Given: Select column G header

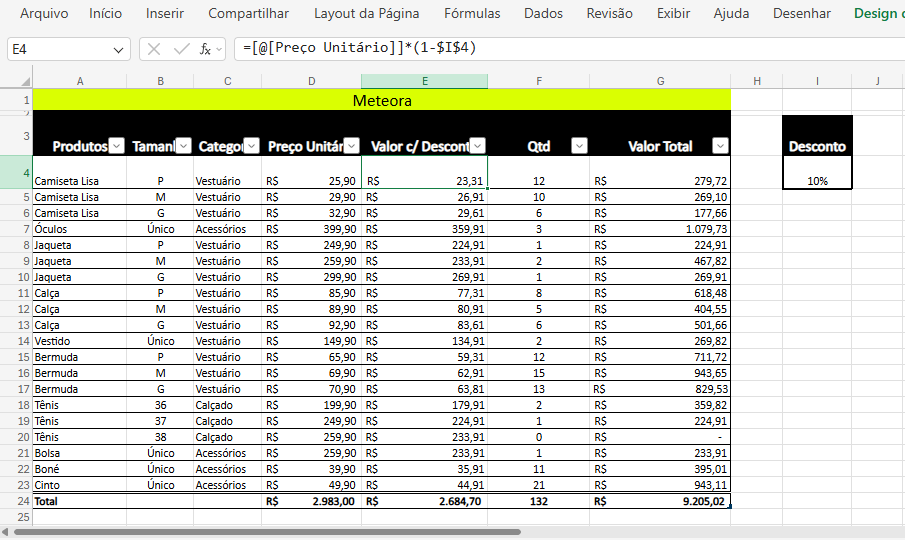Looking at the screenshot, I should (660, 81).
